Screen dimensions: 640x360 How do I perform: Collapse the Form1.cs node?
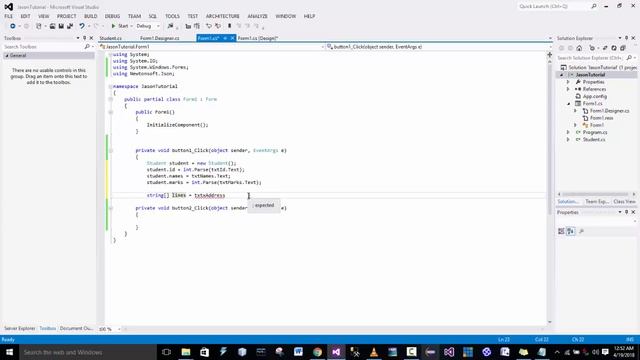(x=568, y=104)
